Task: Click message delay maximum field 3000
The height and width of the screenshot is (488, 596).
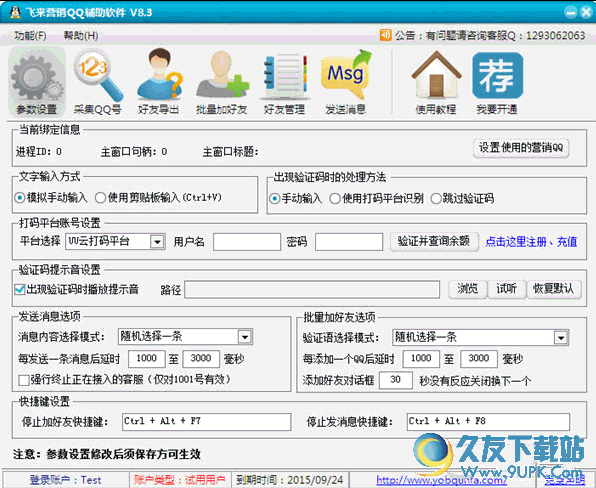Action: point(201,359)
